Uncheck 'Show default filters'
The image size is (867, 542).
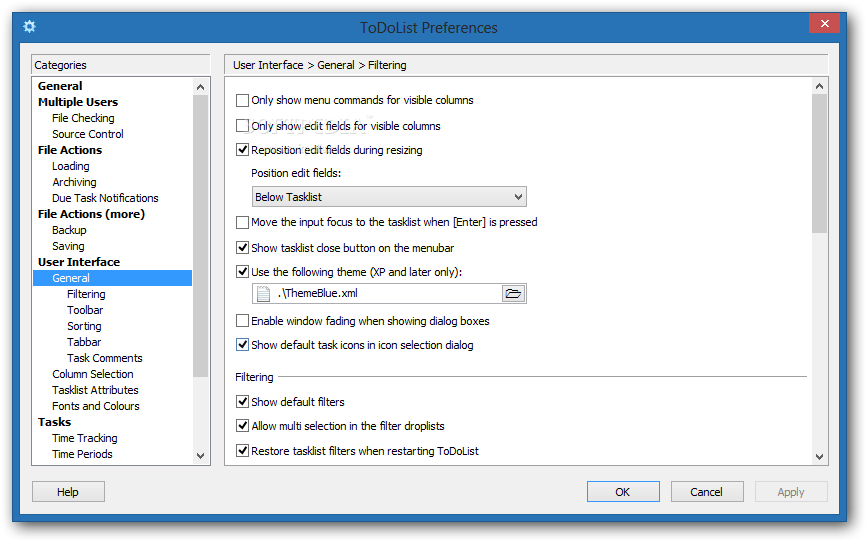pyautogui.click(x=242, y=402)
